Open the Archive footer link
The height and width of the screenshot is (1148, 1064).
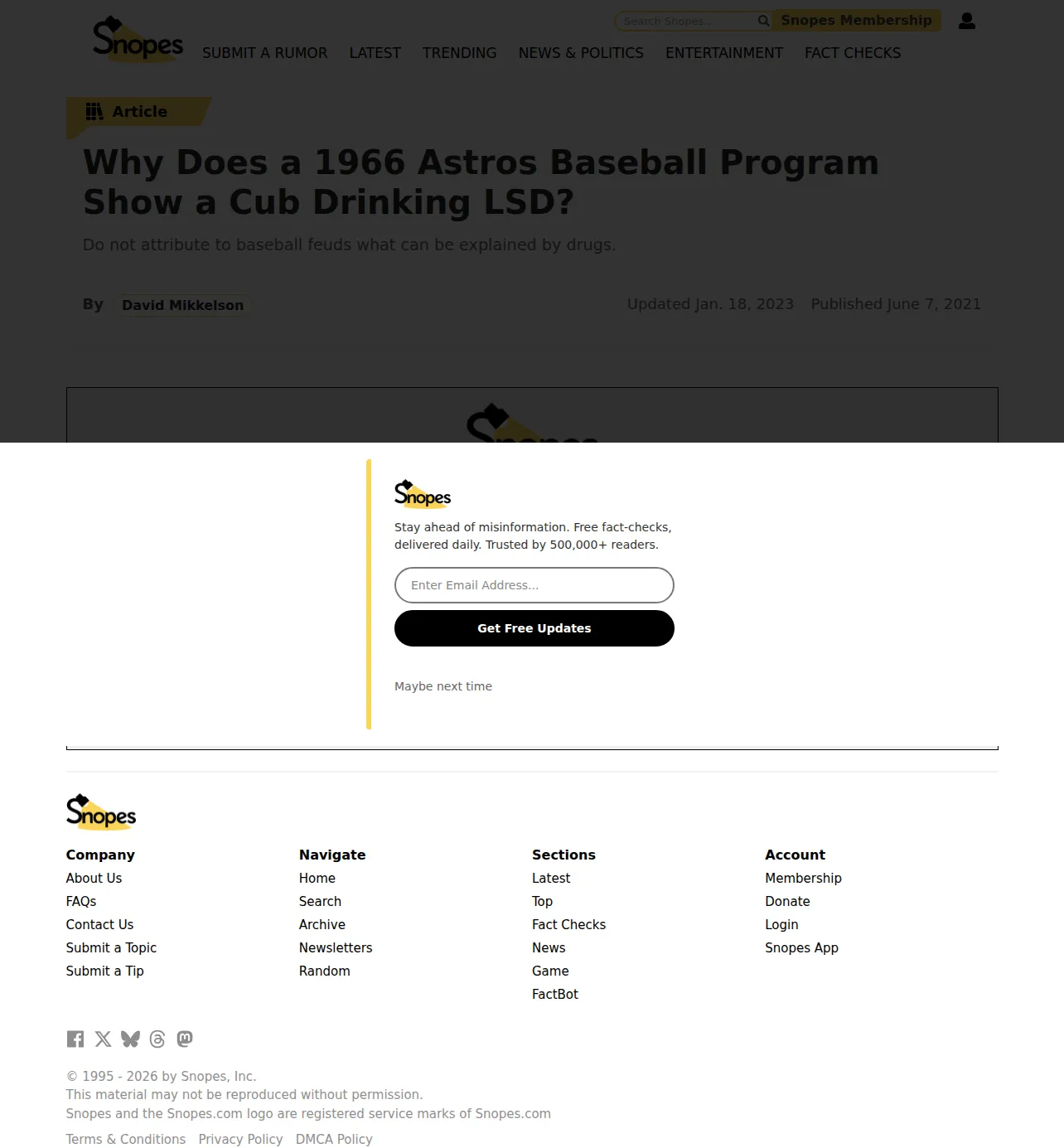(x=322, y=924)
